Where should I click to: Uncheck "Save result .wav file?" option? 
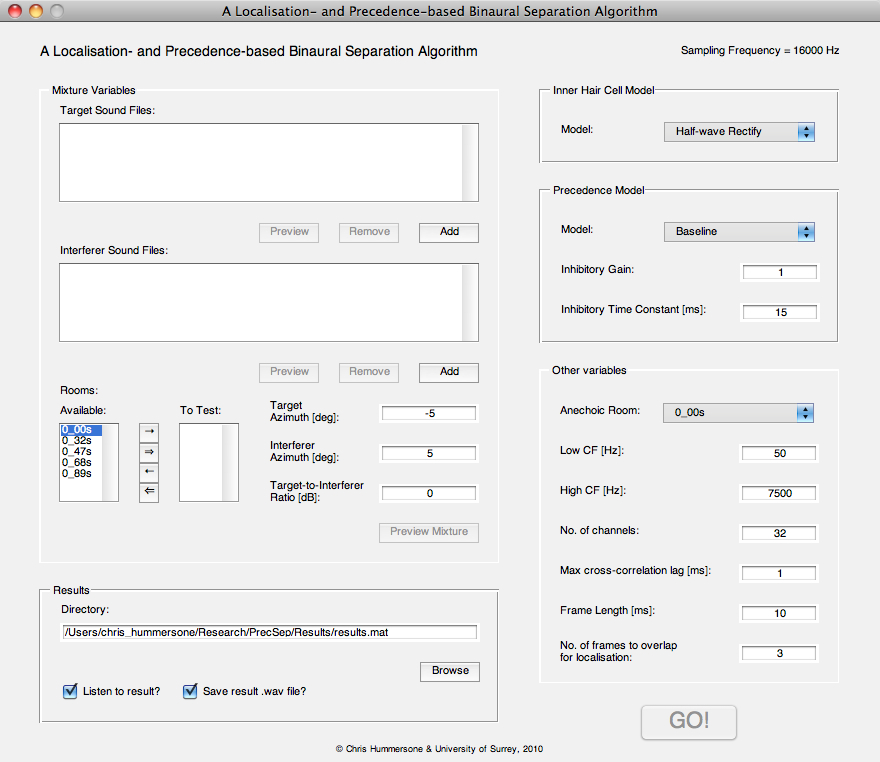point(190,691)
